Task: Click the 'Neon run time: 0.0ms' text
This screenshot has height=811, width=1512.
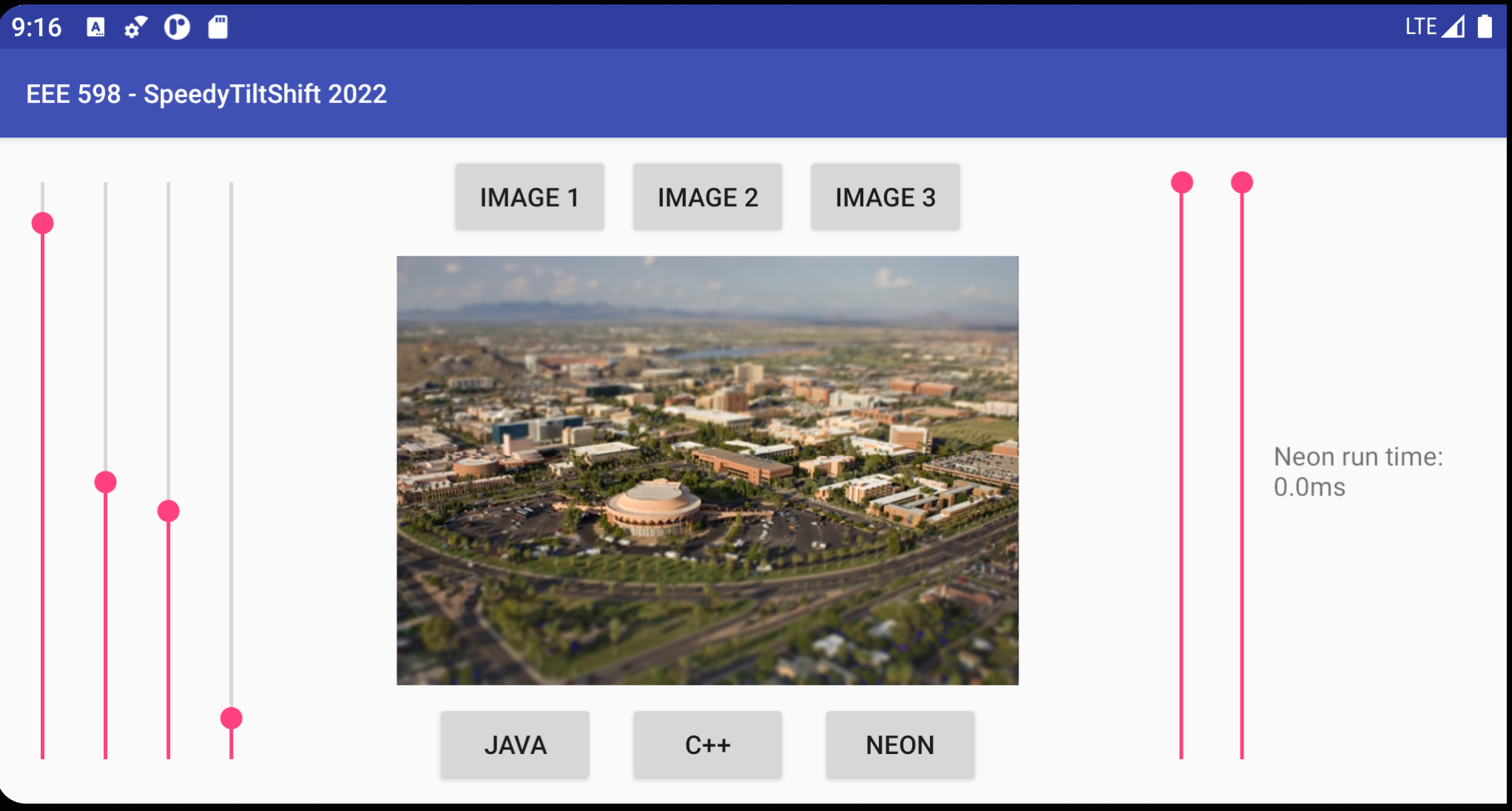Action: pyautogui.click(x=1358, y=472)
